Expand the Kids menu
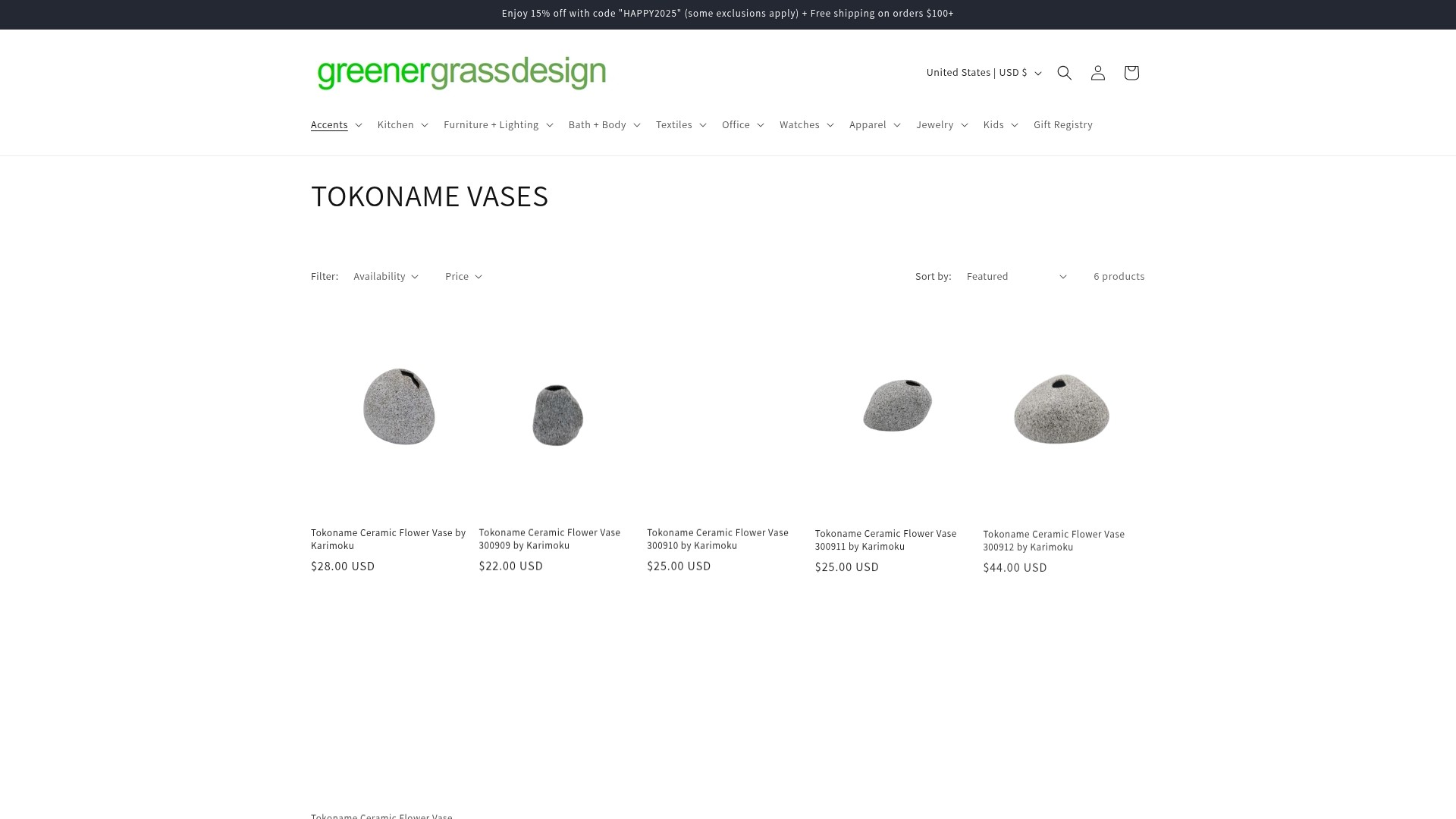The image size is (1456, 819). (1000, 124)
